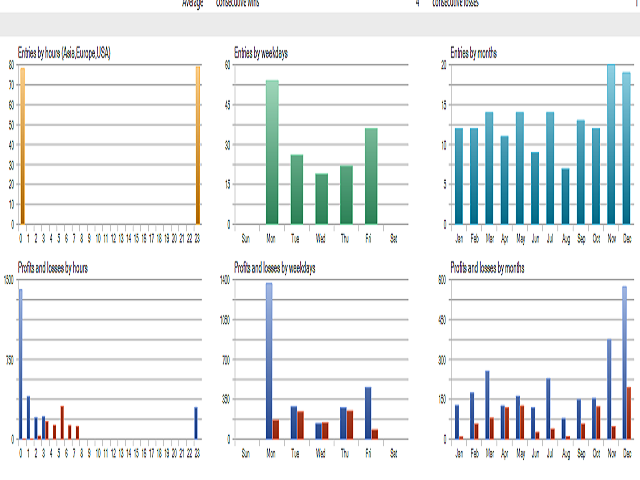Image resolution: width=640 pixels, height=480 pixels.
Task: Select the blue hour 23 profit bar in hours chart
Action: pos(196,423)
